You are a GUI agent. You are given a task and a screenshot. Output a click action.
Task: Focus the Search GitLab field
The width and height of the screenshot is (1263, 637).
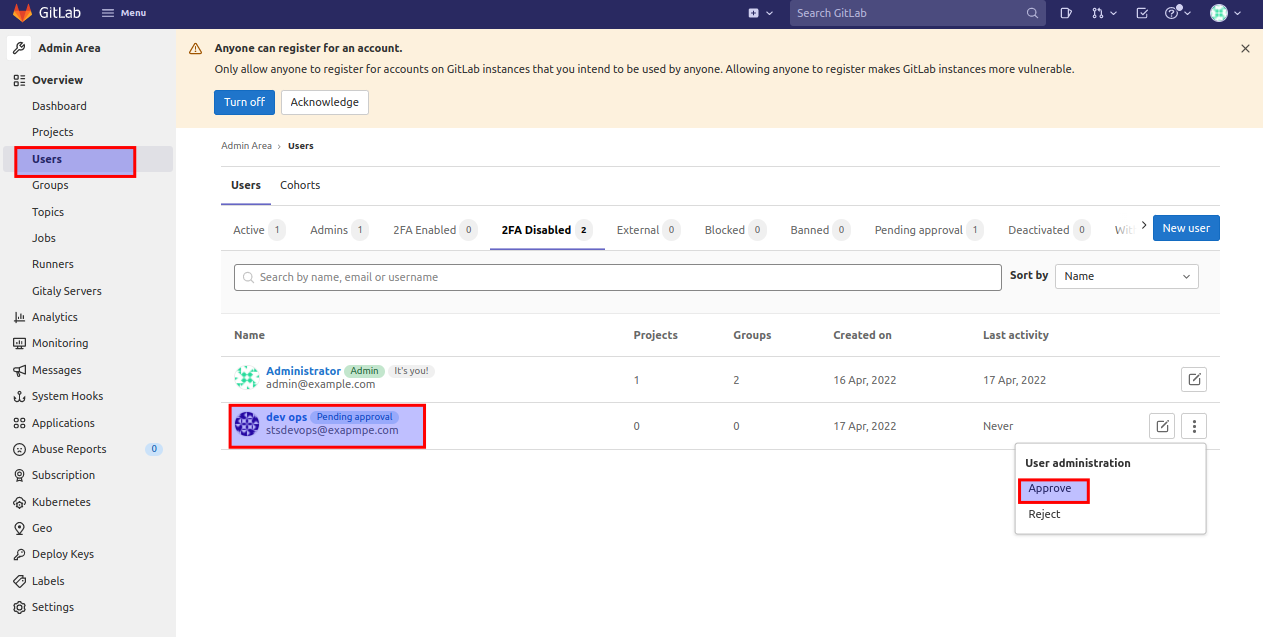tap(917, 13)
